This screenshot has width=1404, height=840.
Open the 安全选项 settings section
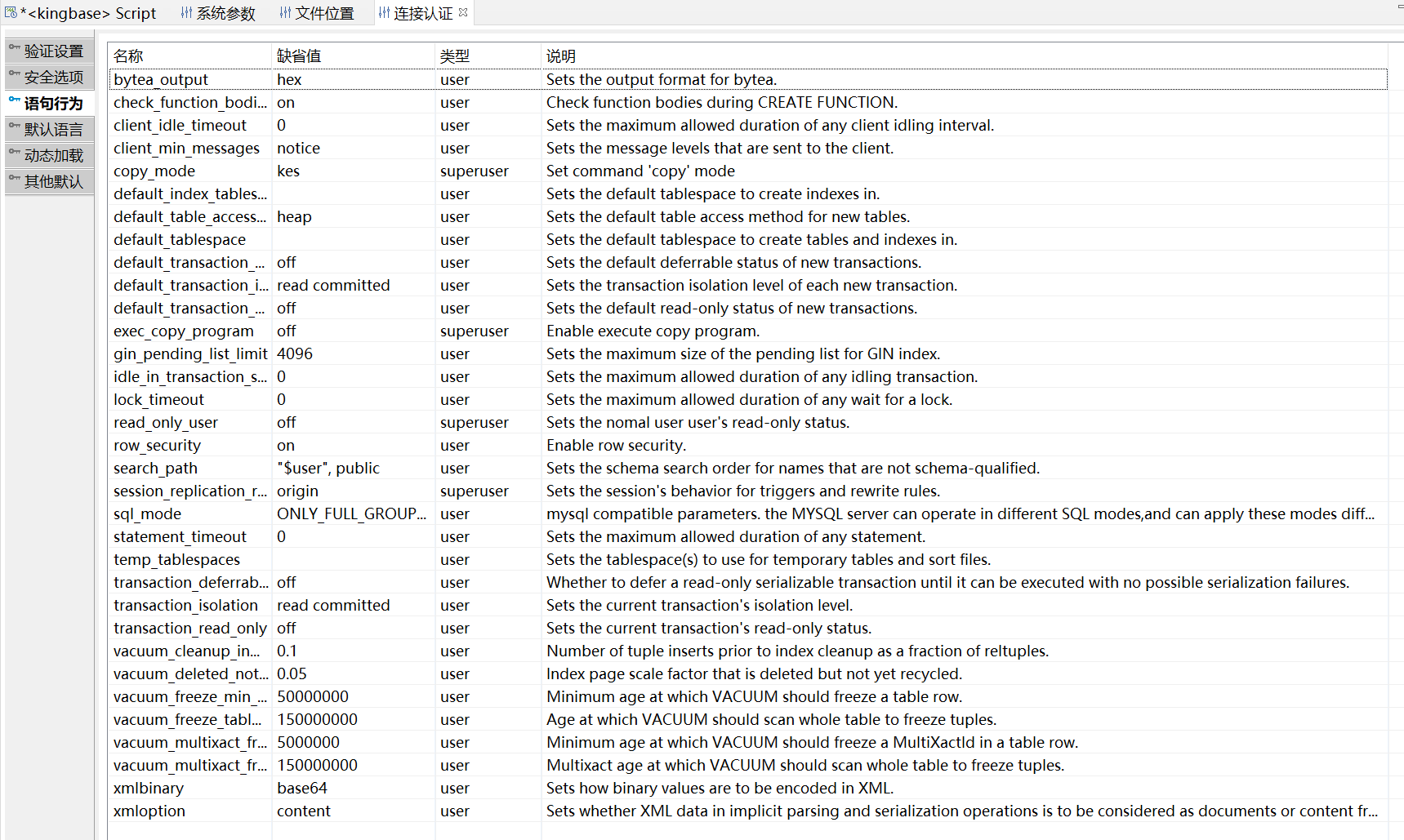coord(51,76)
